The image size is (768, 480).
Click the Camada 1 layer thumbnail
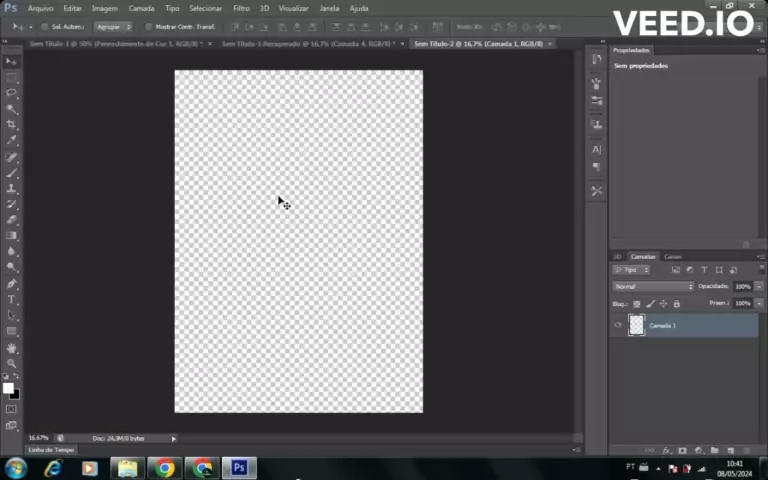coord(636,325)
